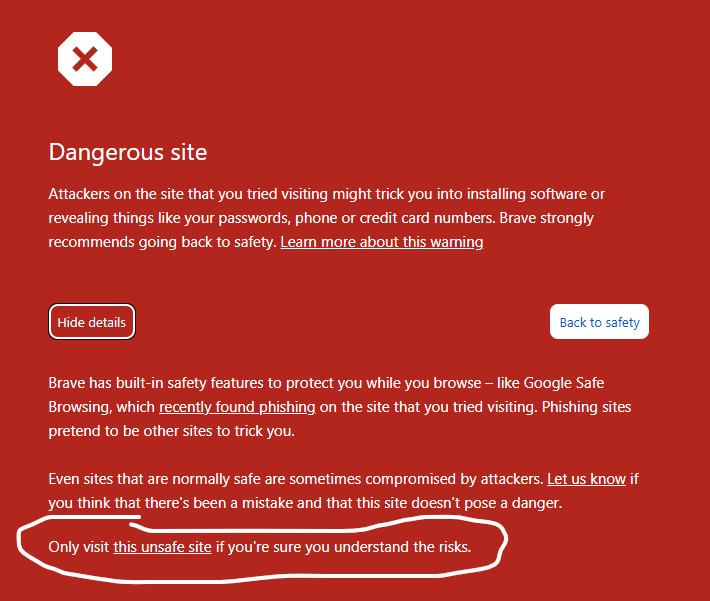
Task: Click 'if you're sure you understand the risks' text
Action: (343, 547)
